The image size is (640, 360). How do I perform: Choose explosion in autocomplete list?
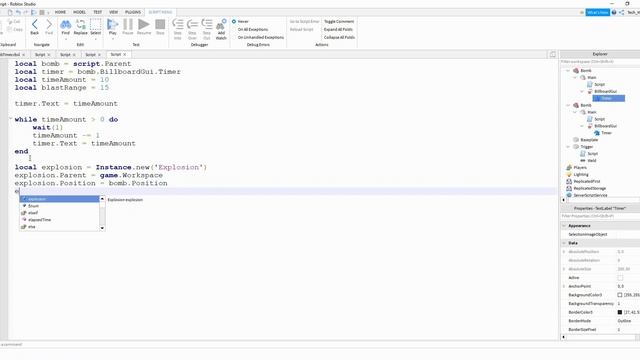click(x=60, y=199)
